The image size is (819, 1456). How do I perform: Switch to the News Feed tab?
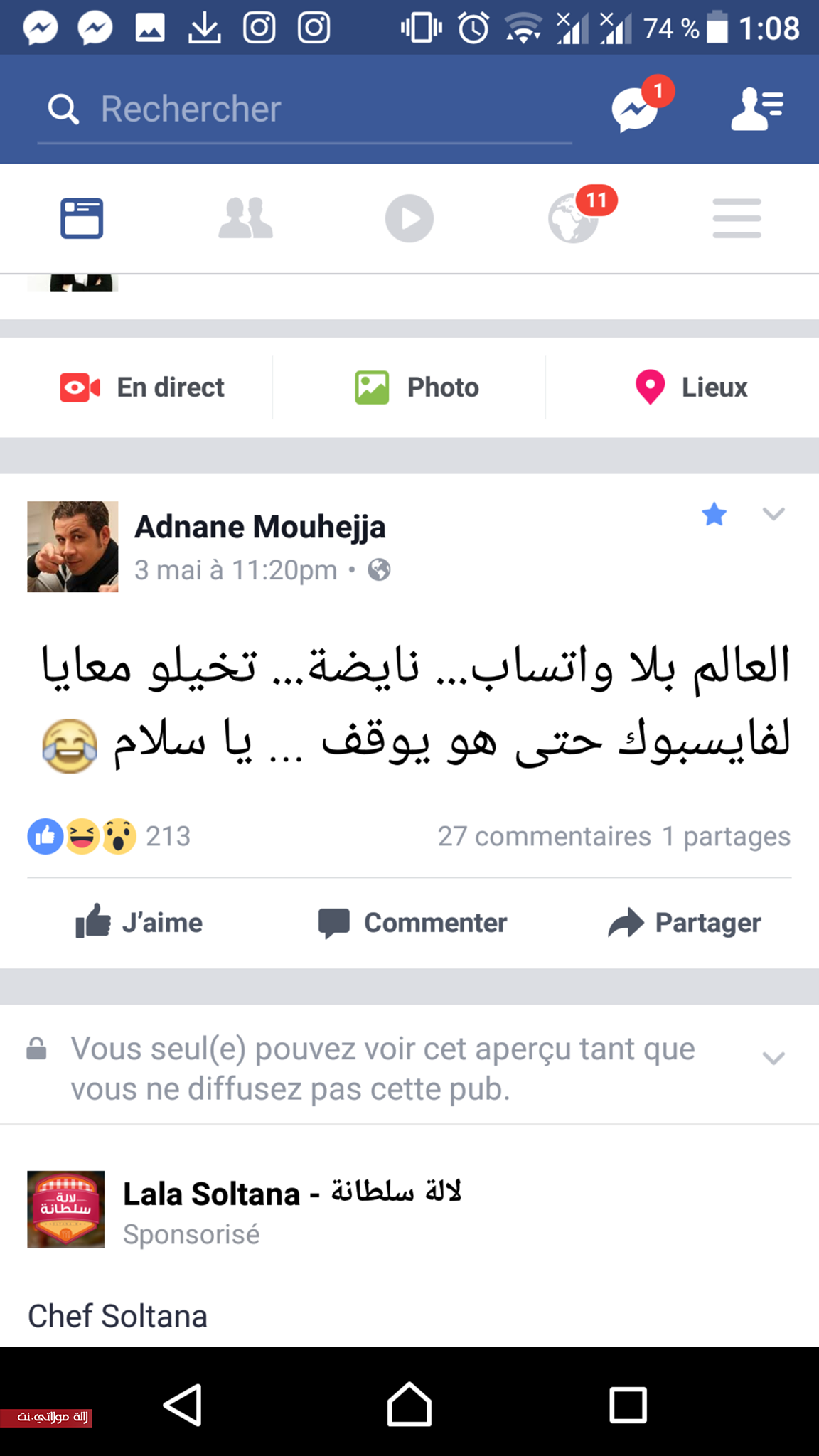(82, 218)
